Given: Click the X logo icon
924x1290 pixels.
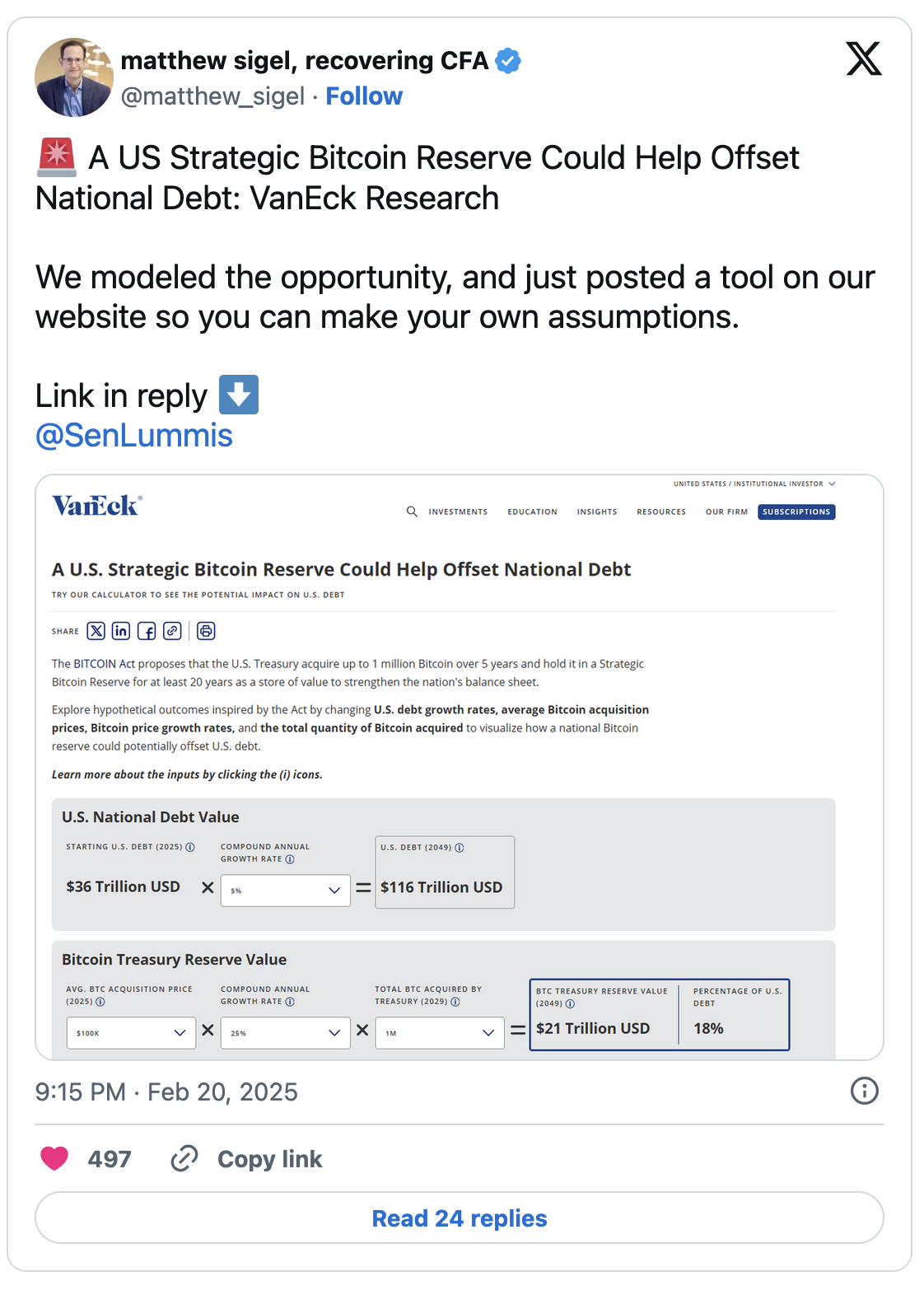Looking at the screenshot, I should [x=864, y=58].
